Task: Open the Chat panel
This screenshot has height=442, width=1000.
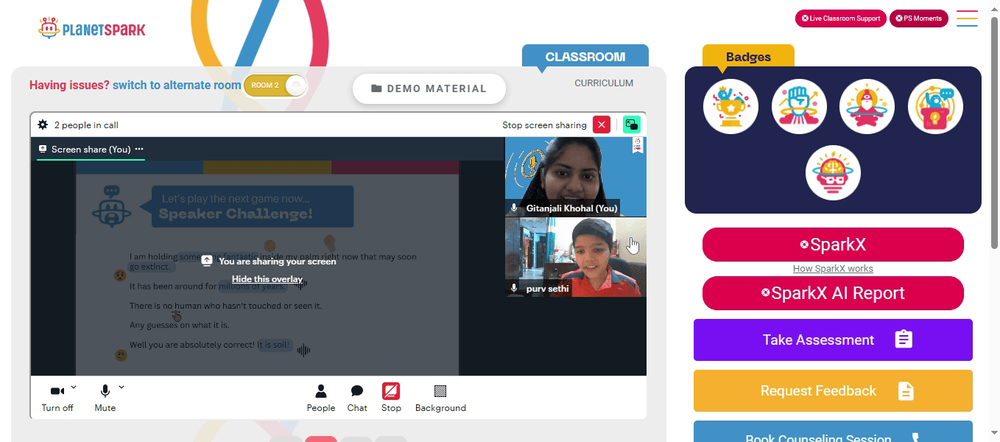Action: click(x=357, y=398)
